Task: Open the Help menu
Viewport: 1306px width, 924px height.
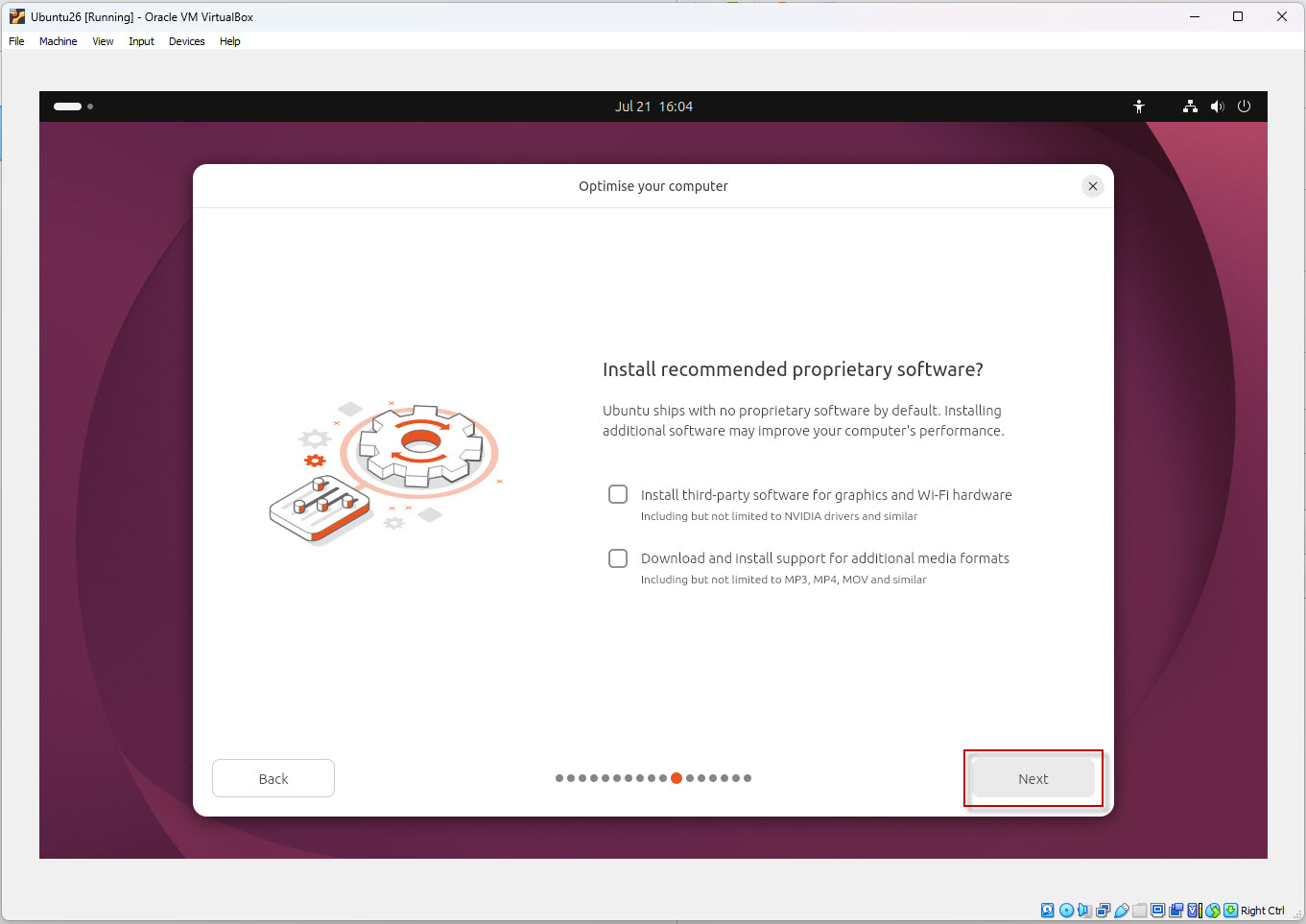Action: tap(229, 41)
